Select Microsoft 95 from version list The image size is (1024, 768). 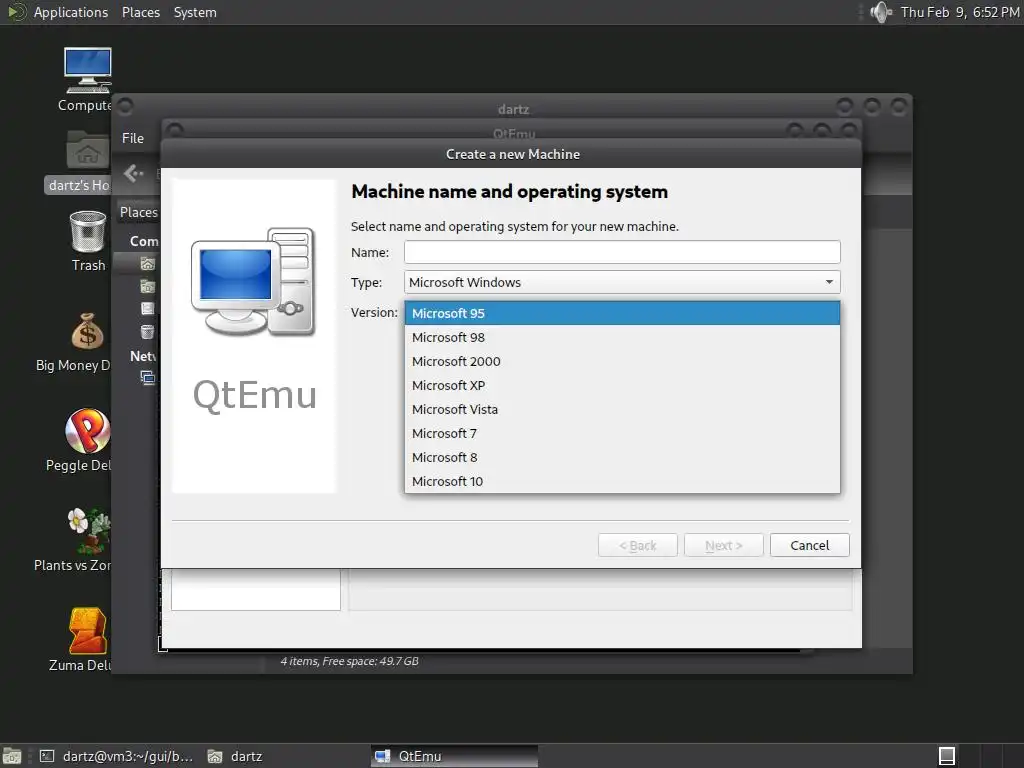pos(622,313)
